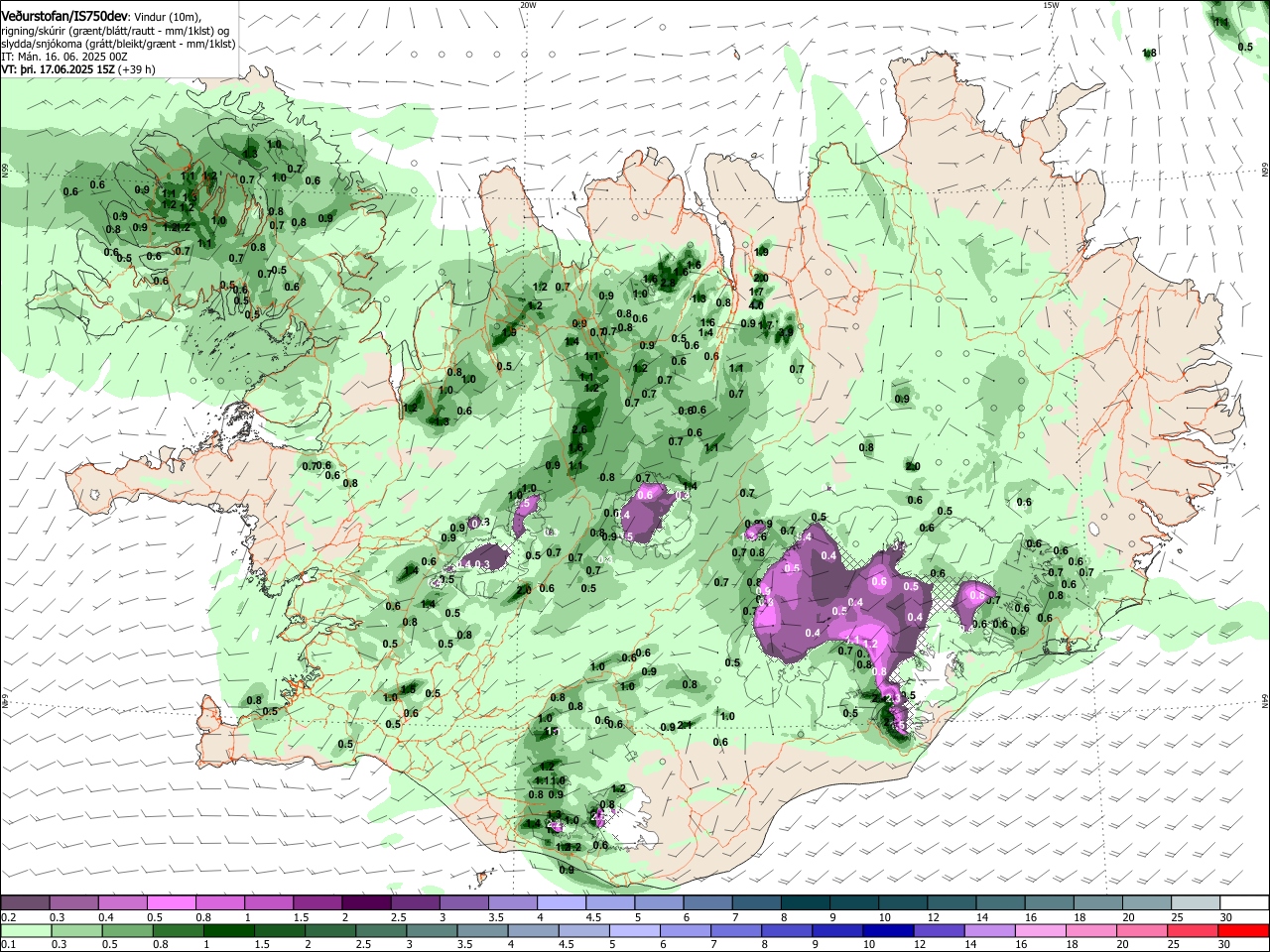Screen dimensions: 1270x952
Task: Click the 4.0 precipitation value on the map
Action: (756, 305)
